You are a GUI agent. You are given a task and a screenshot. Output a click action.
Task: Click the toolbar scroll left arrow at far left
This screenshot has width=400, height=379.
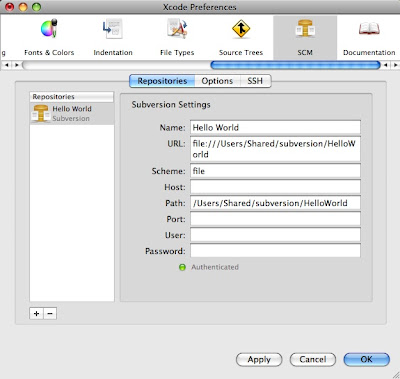tap(6, 65)
